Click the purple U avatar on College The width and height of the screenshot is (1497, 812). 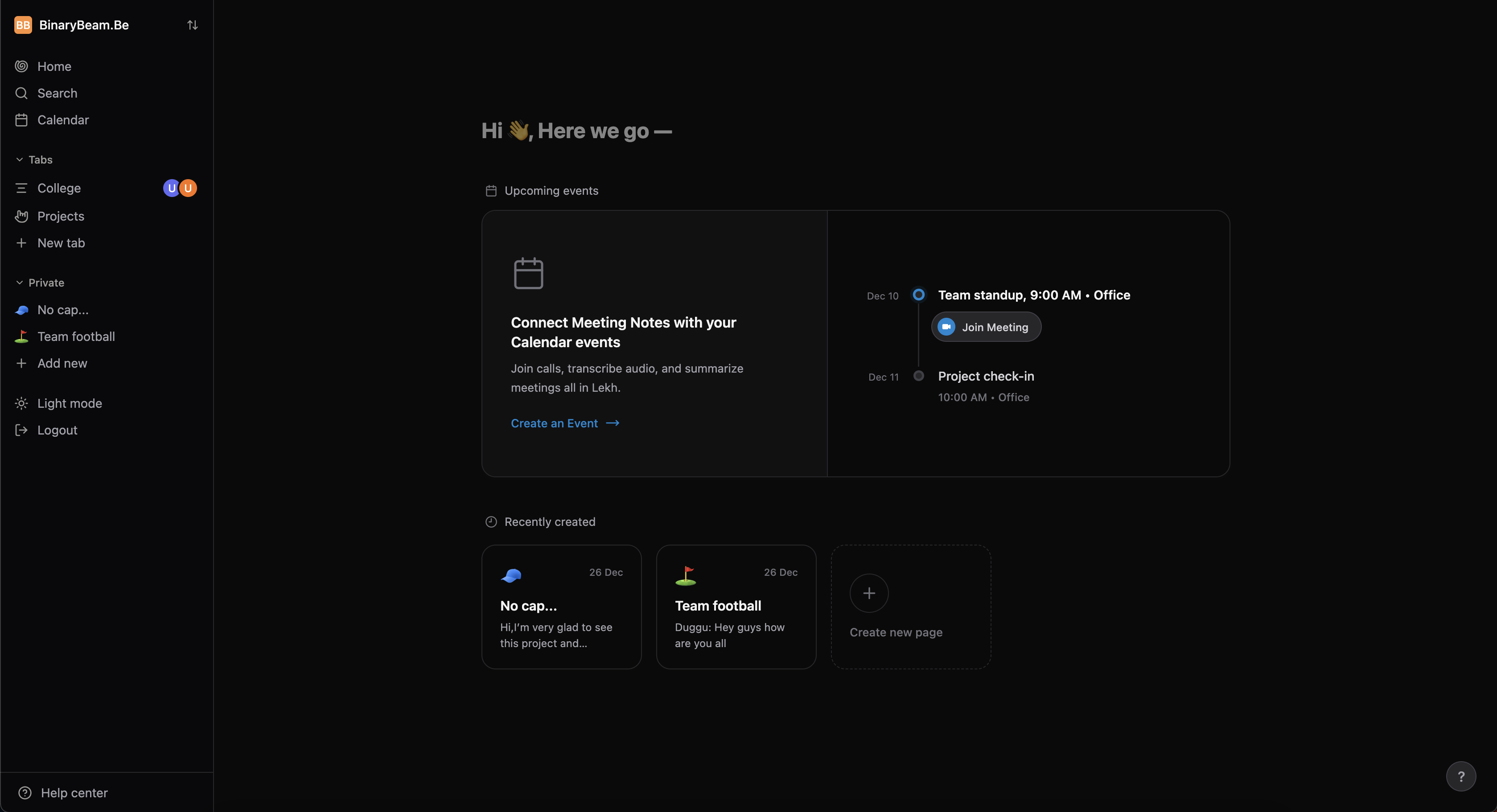(171, 188)
